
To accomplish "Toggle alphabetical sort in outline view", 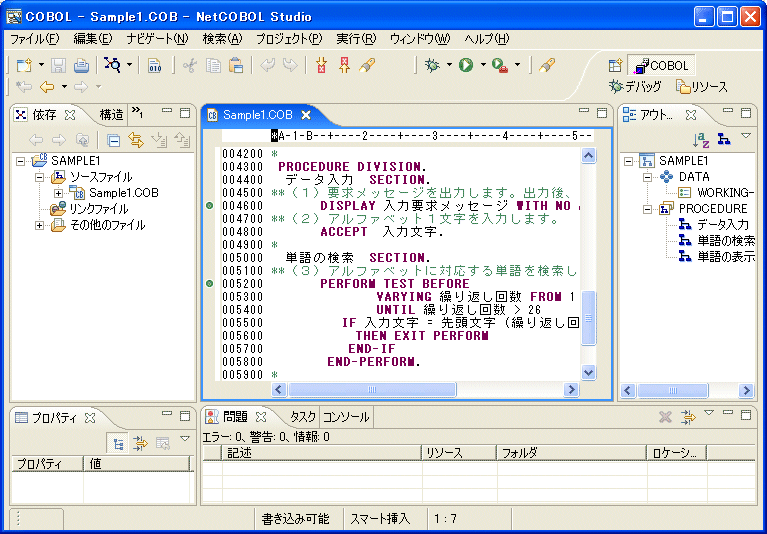I will pyautogui.click(x=701, y=140).
